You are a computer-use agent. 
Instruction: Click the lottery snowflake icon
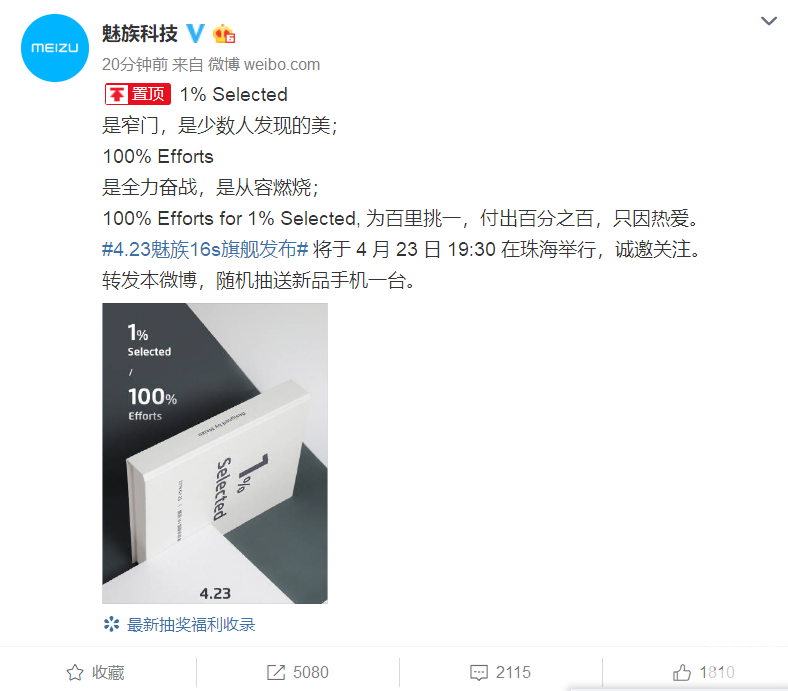(x=111, y=625)
